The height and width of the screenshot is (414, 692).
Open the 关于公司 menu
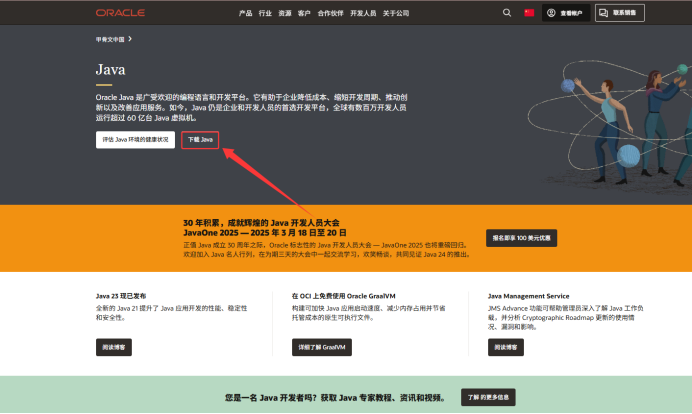tap(396, 13)
